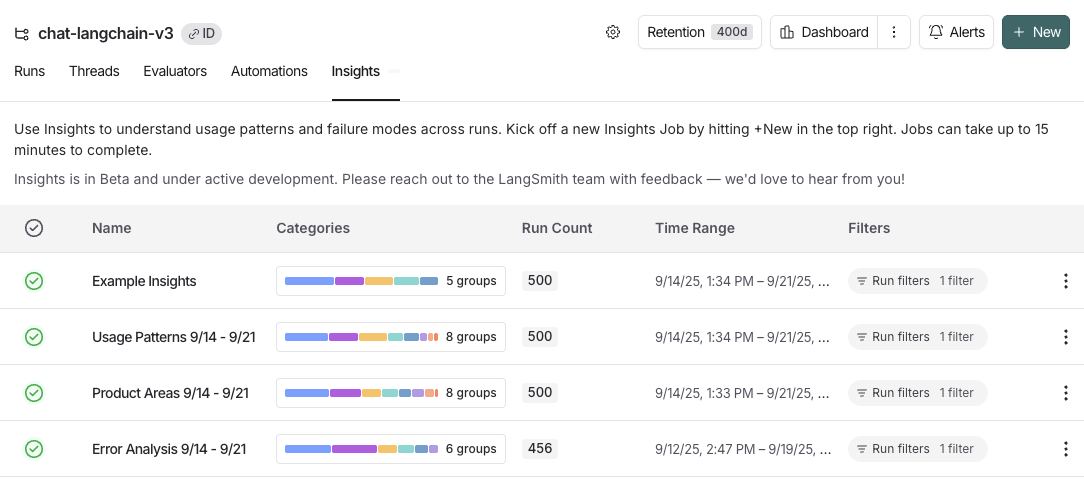1084x487 pixels.
Task: Switch to the Runs tab
Action: (30, 71)
